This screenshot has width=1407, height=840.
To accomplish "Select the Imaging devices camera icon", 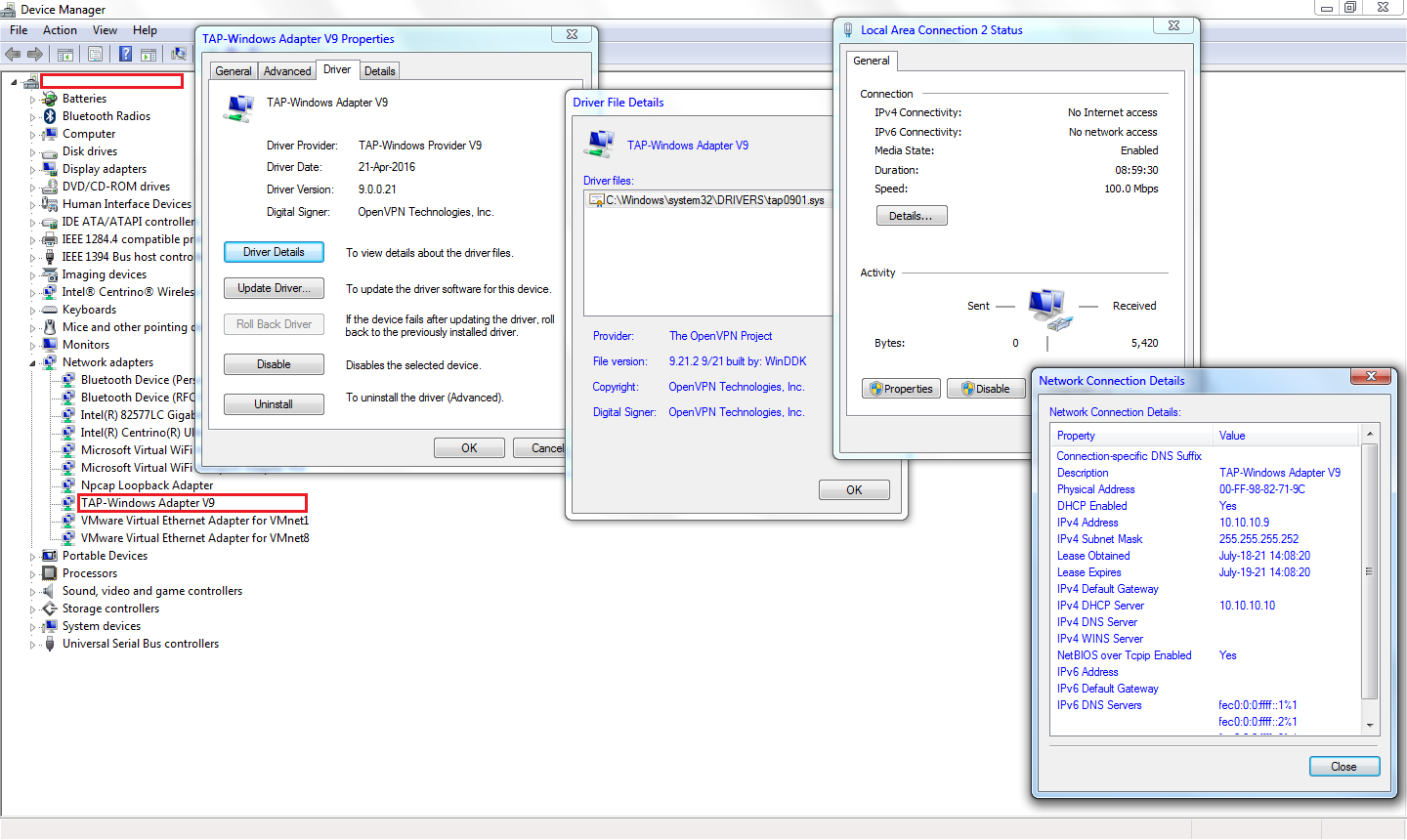I will [x=50, y=274].
